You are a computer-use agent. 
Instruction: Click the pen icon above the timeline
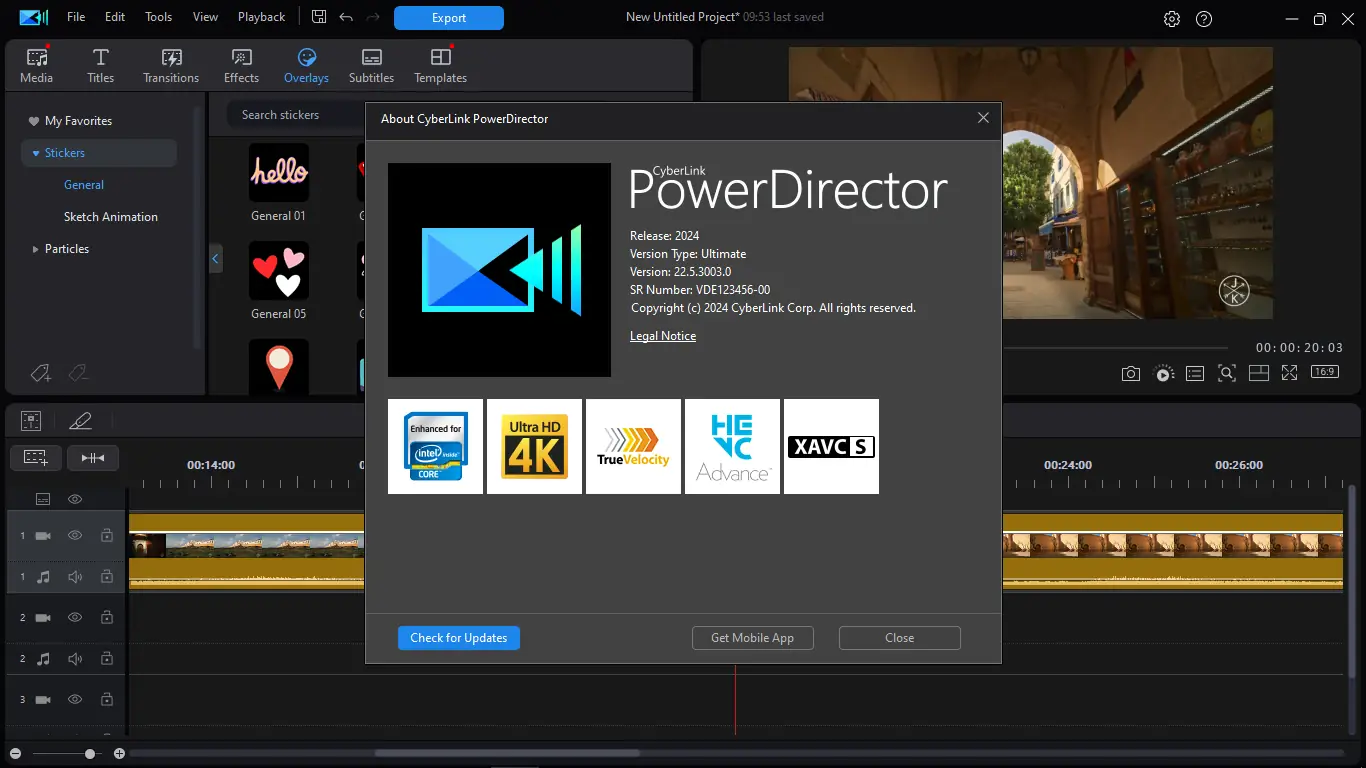pos(80,421)
